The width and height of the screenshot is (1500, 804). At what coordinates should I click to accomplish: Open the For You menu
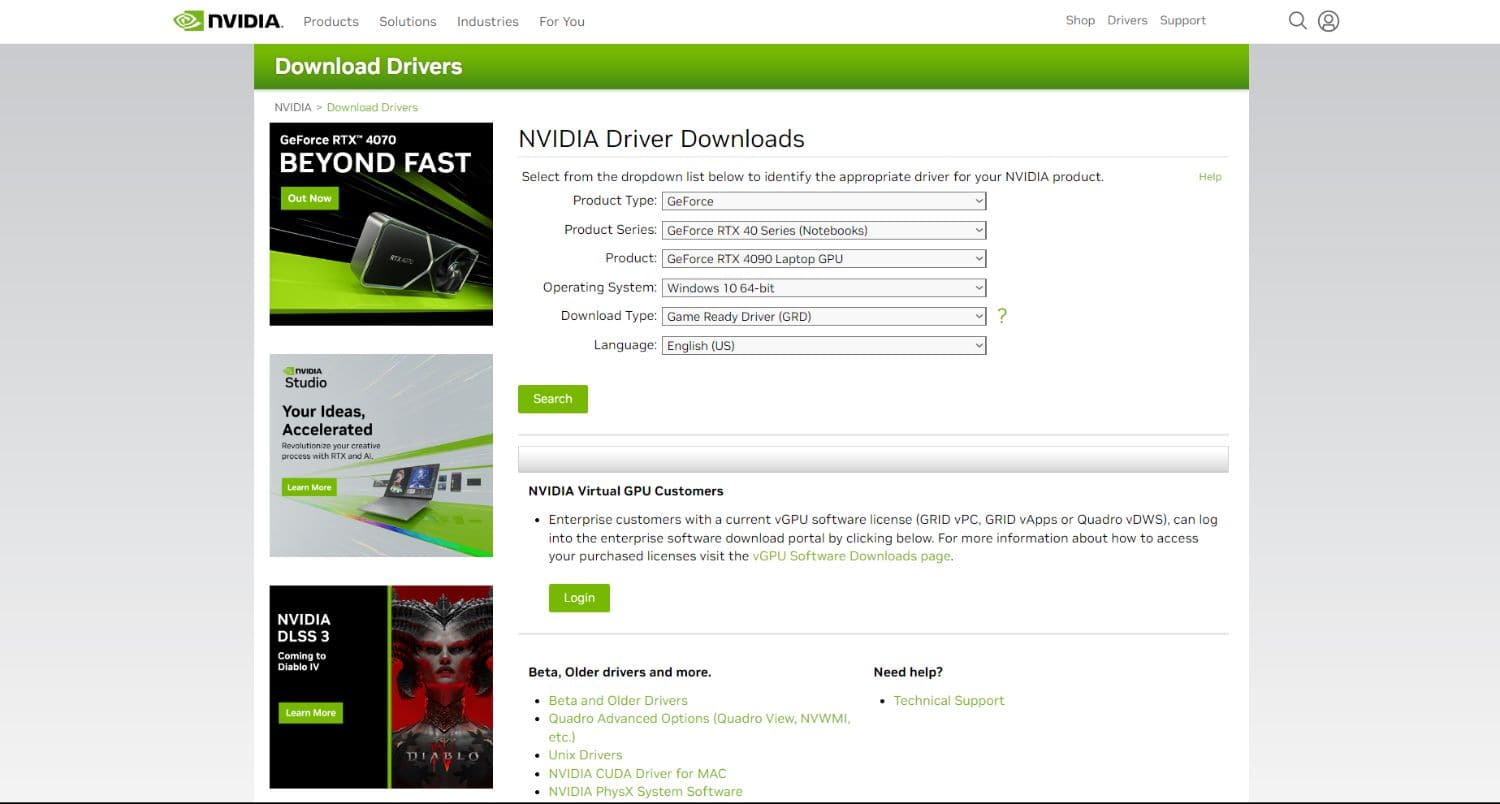pos(562,21)
